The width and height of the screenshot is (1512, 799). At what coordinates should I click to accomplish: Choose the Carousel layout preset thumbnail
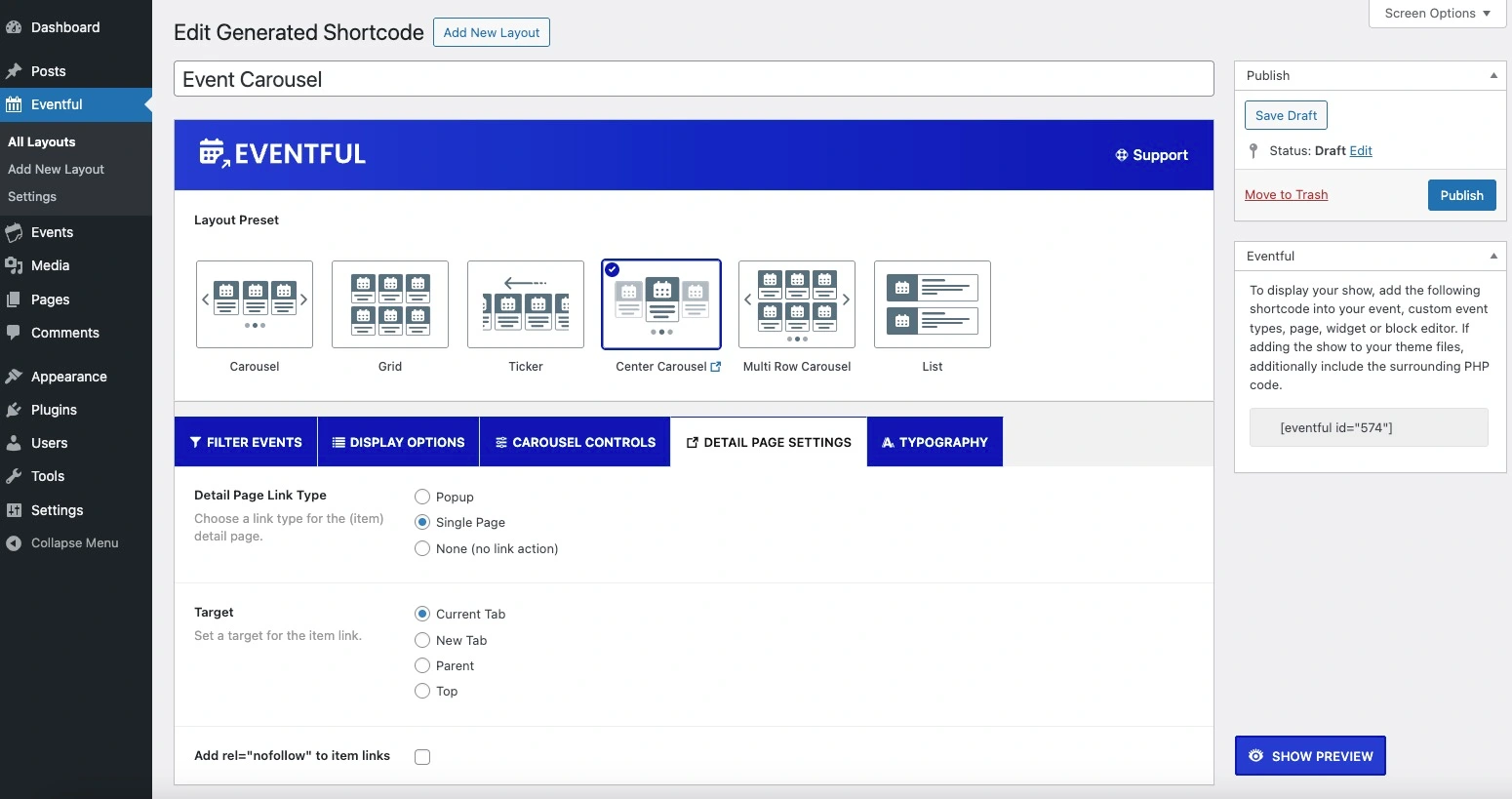(255, 304)
